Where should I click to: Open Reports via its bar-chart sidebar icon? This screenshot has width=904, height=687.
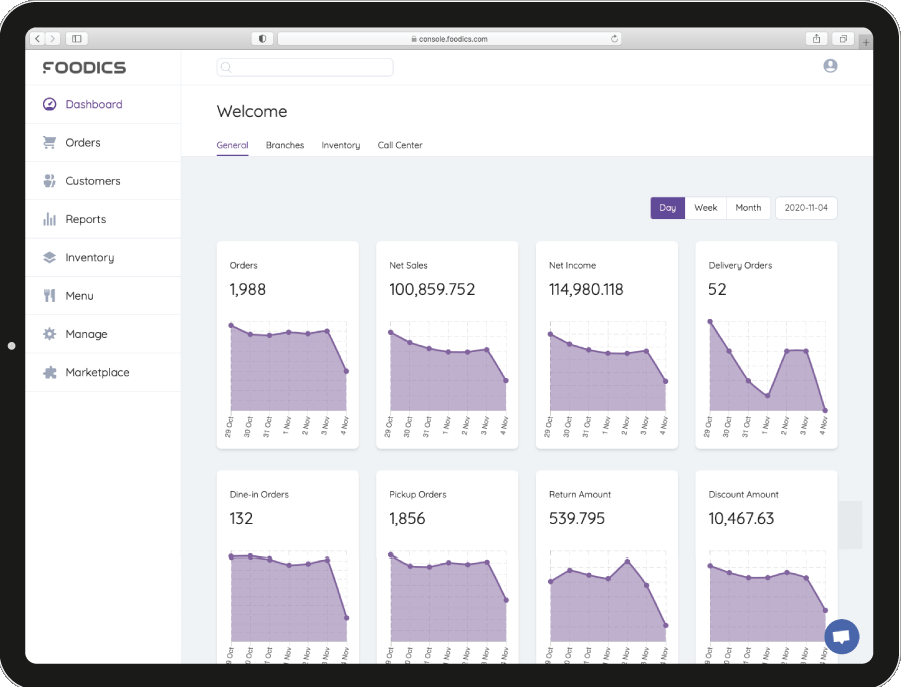click(x=49, y=219)
